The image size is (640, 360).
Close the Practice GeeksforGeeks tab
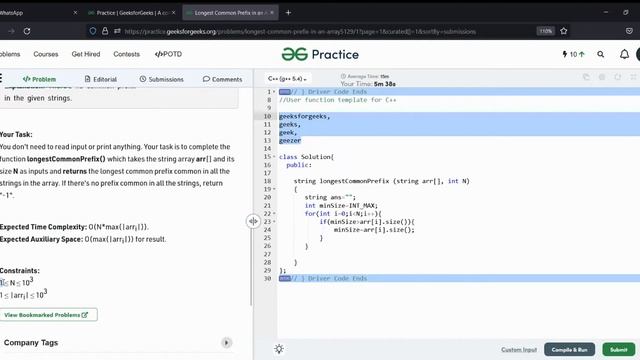click(173, 13)
